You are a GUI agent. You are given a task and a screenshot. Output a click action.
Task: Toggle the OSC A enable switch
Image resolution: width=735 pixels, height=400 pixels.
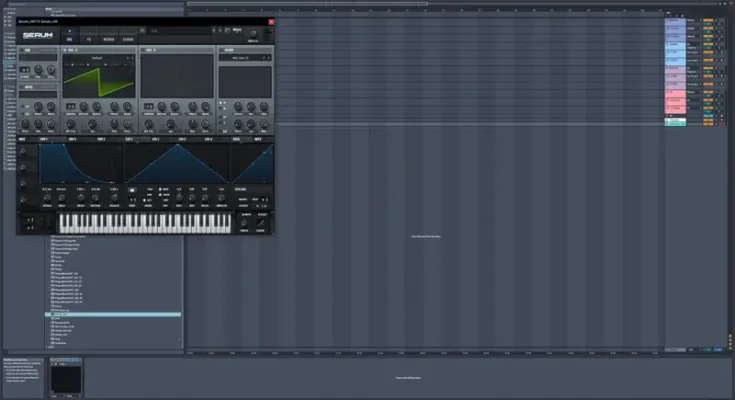pyautogui.click(x=65, y=48)
